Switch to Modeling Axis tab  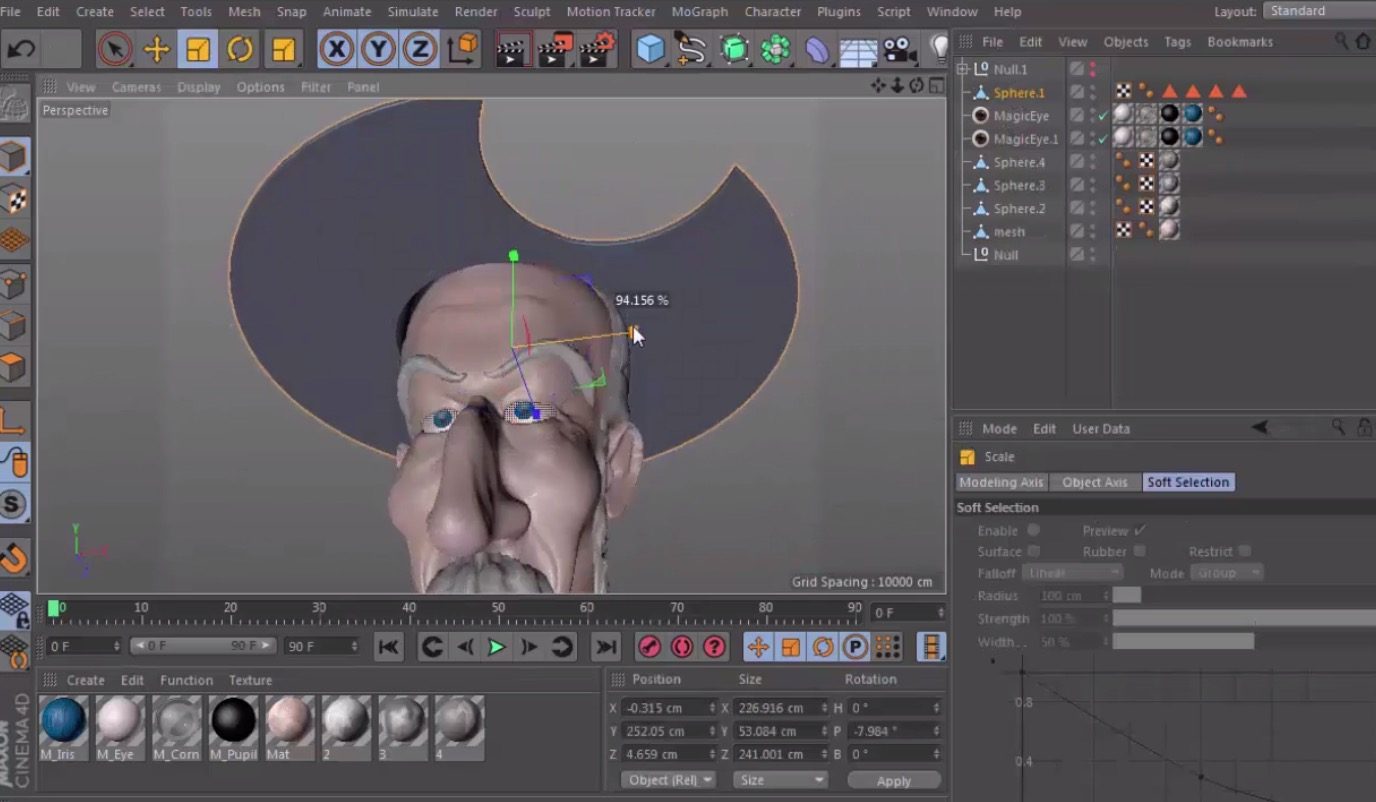pyautogui.click(x=1001, y=482)
